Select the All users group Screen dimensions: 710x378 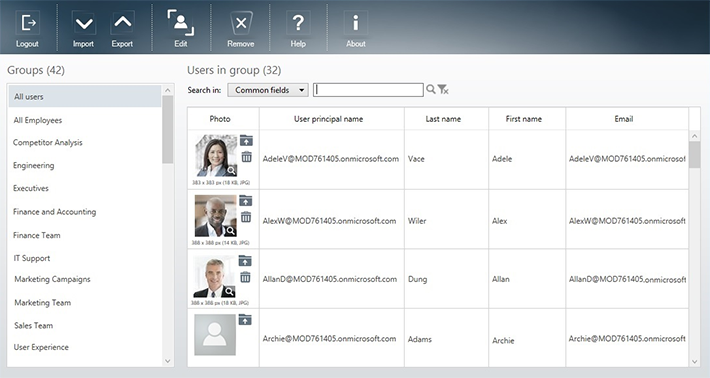pyautogui.click(x=85, y=96)
